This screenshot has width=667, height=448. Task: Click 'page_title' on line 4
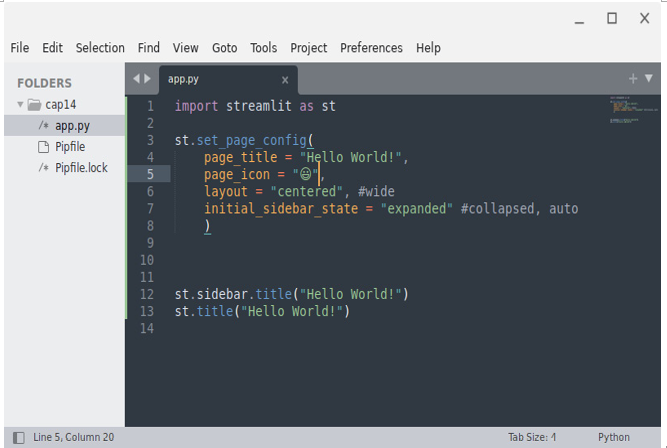(241, 157)
